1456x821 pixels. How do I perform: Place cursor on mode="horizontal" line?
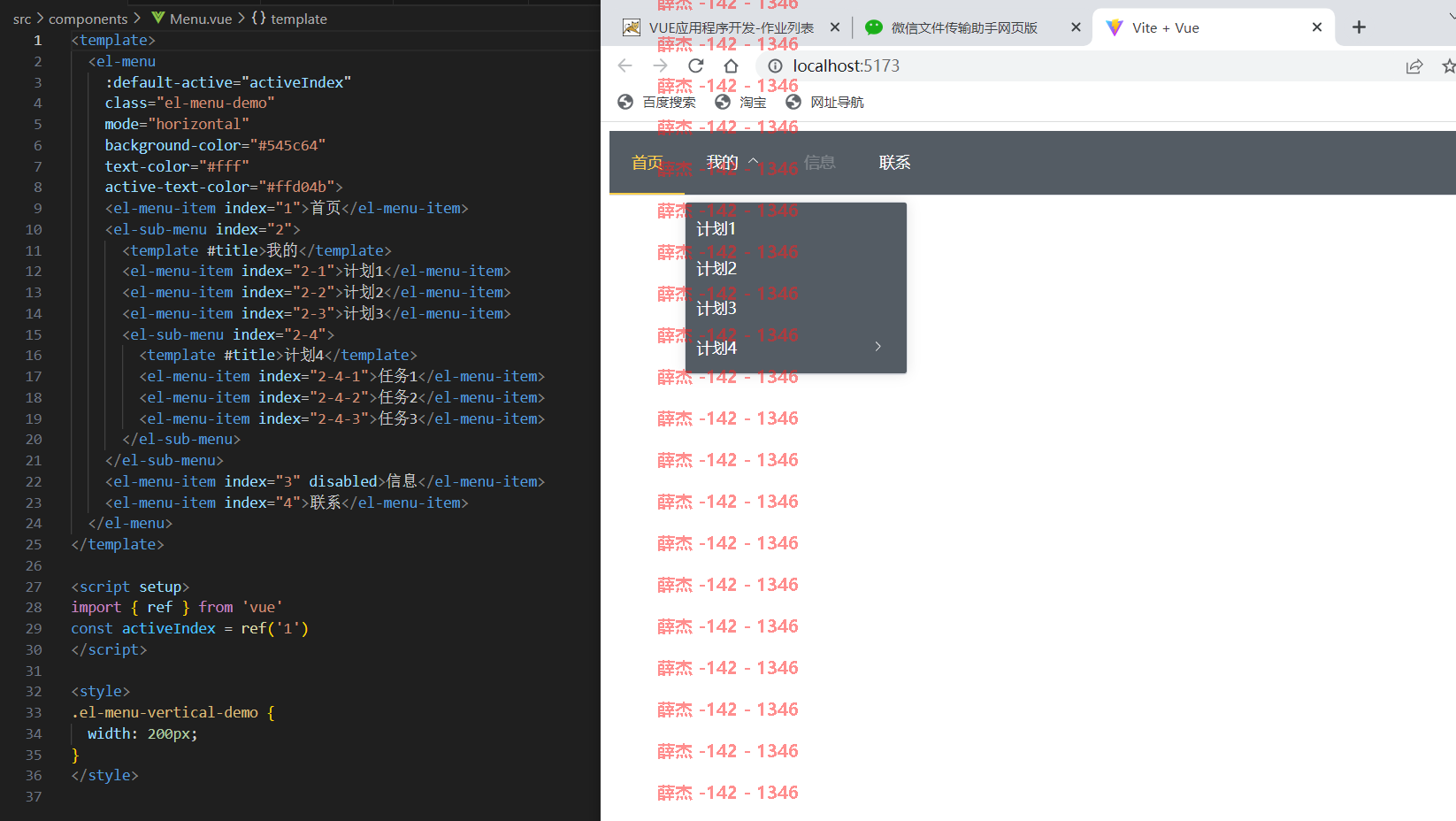pyautogui.click(x=177, y=124)
